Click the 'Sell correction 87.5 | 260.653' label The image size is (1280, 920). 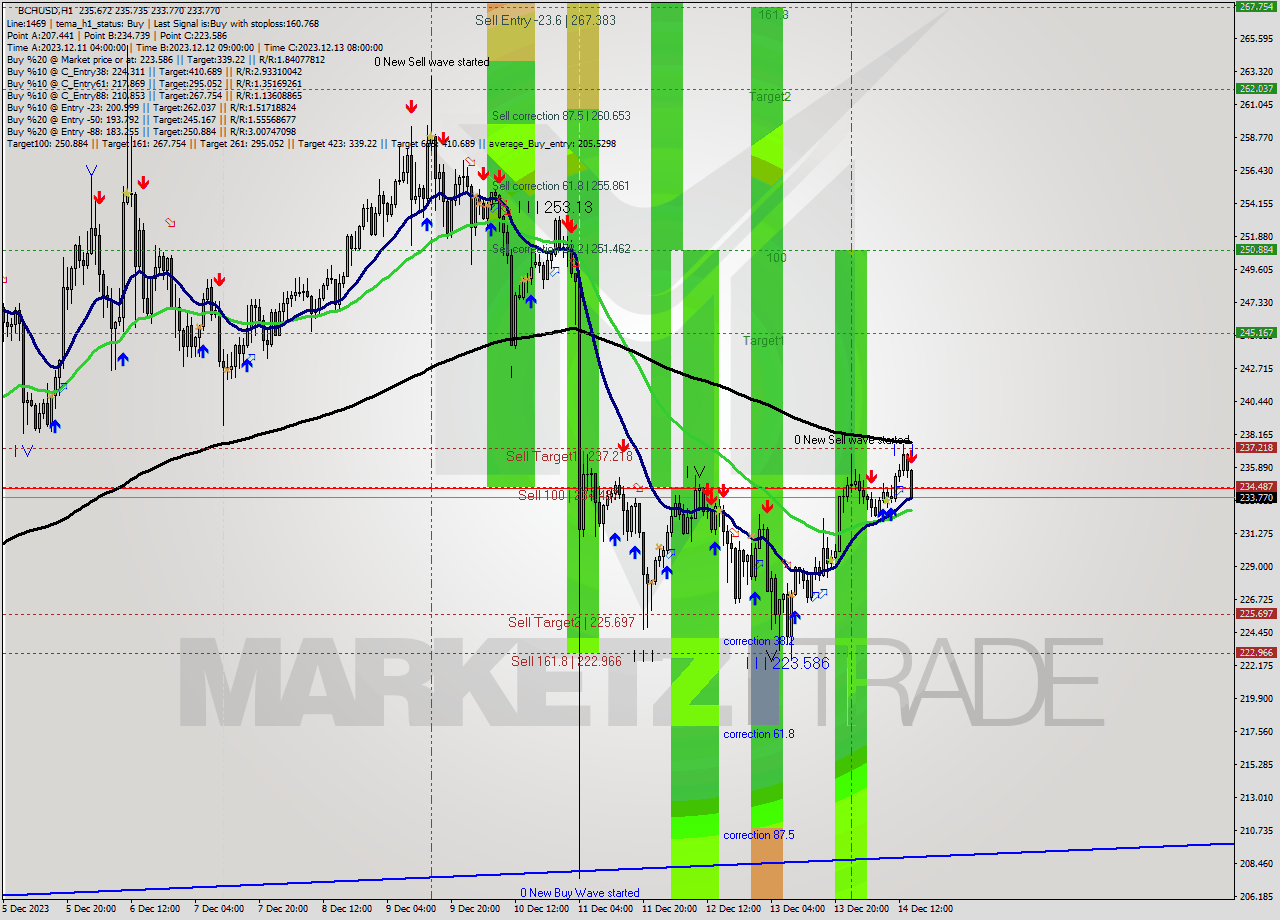(x=561, y=116)
